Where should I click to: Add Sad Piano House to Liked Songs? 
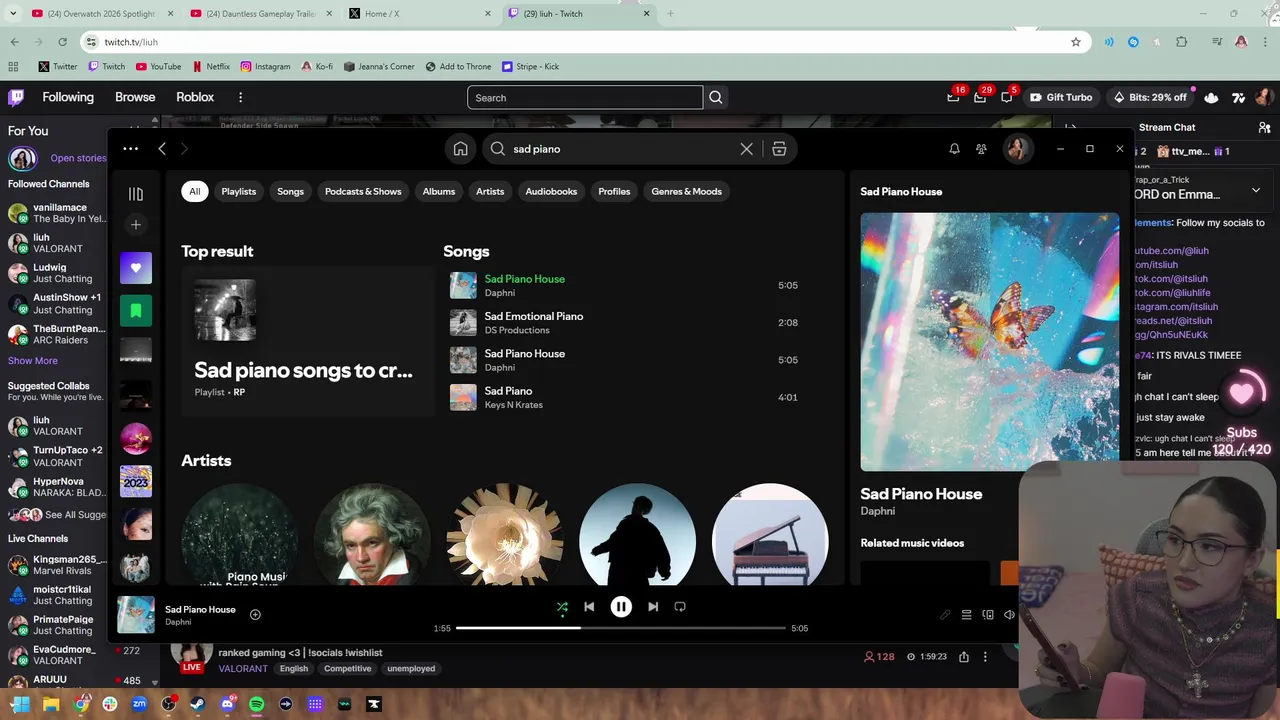(x=255, y=615)
